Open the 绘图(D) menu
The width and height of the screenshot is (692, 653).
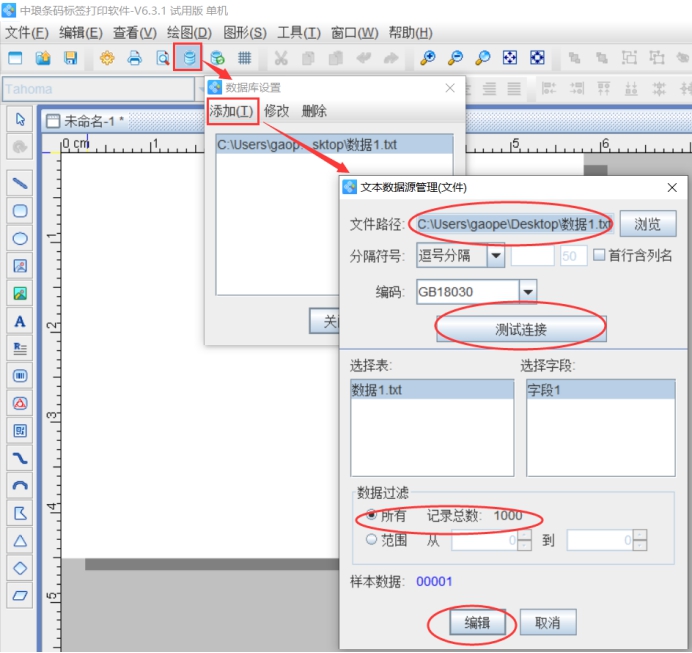[189, 33]
